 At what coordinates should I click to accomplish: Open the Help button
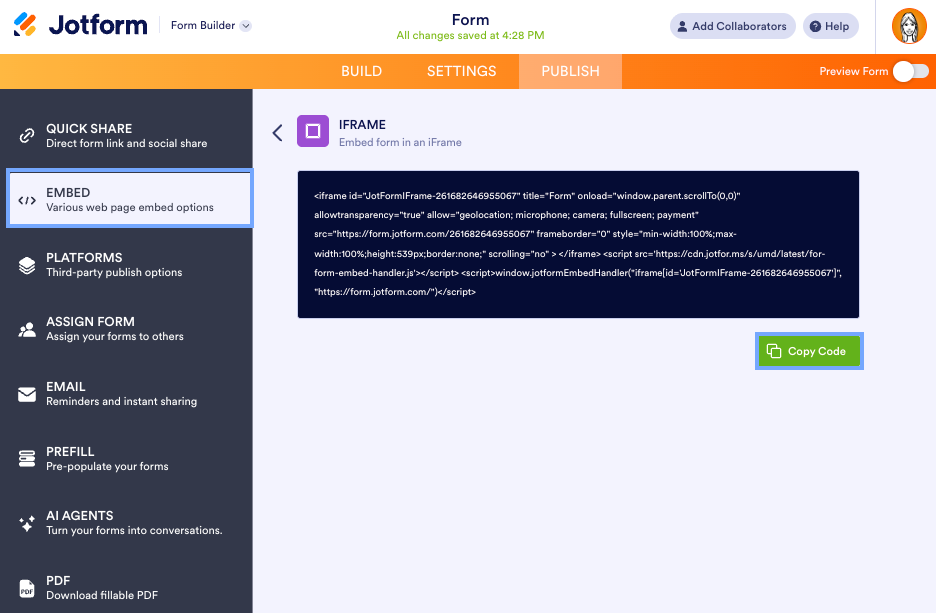coord(830,26)
